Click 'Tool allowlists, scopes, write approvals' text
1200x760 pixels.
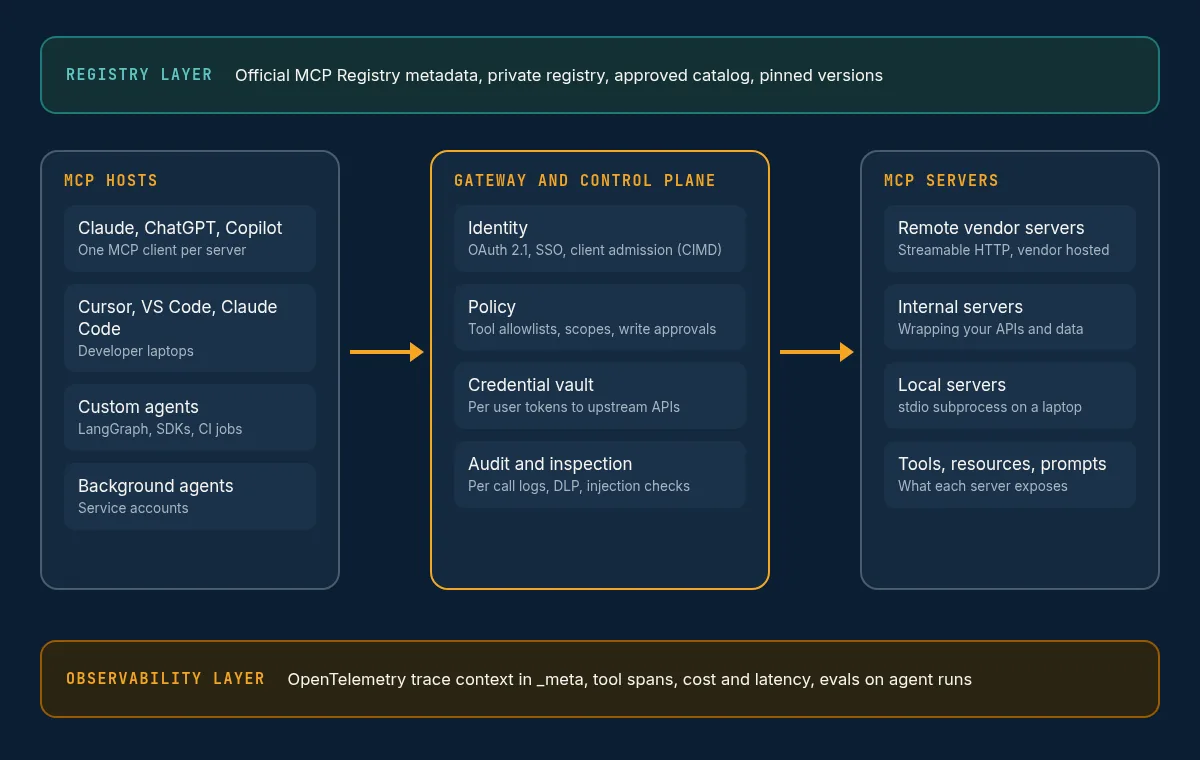click(592, 329)
